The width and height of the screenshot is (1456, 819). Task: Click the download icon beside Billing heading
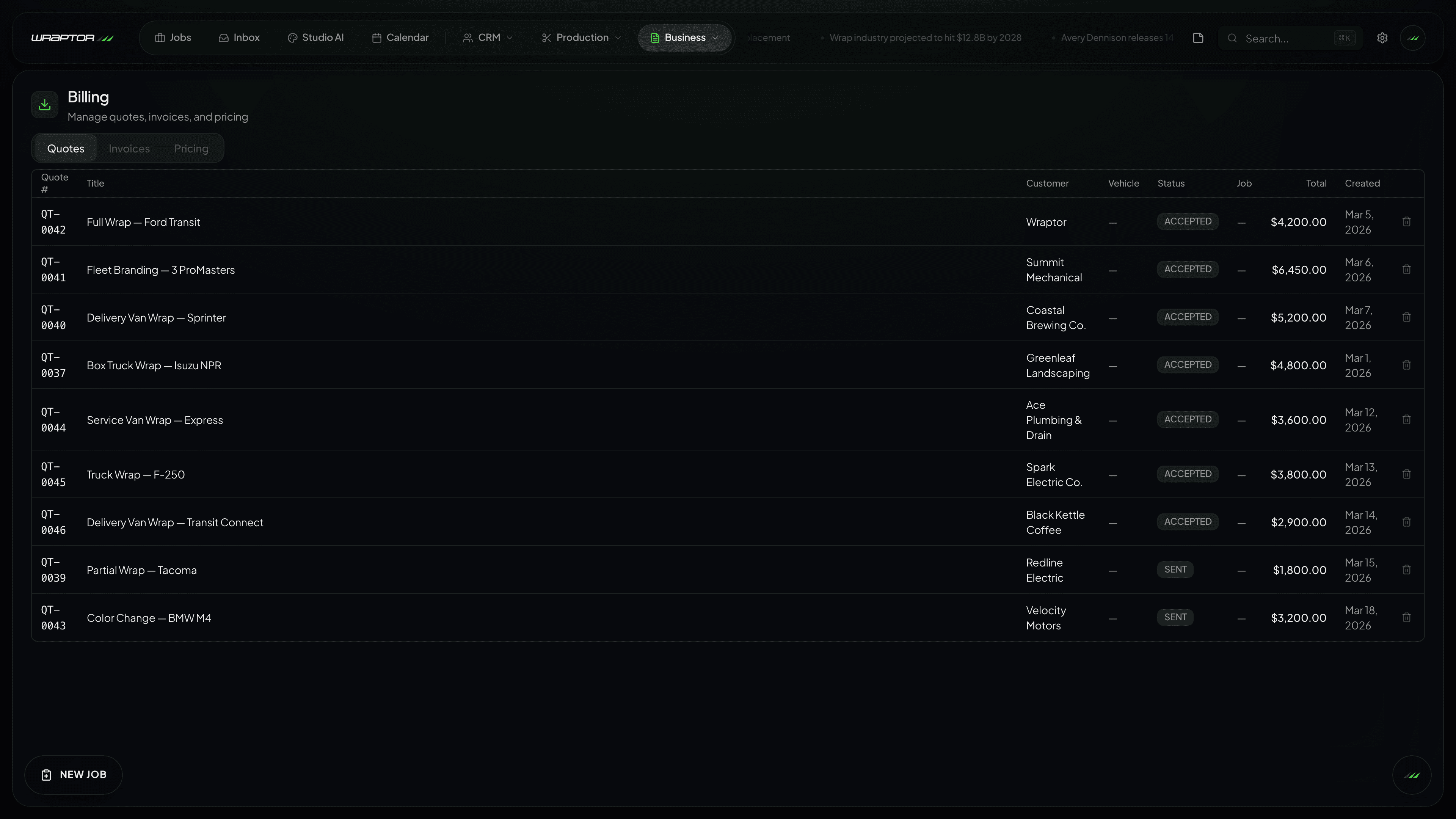click(x=45, y=104)
